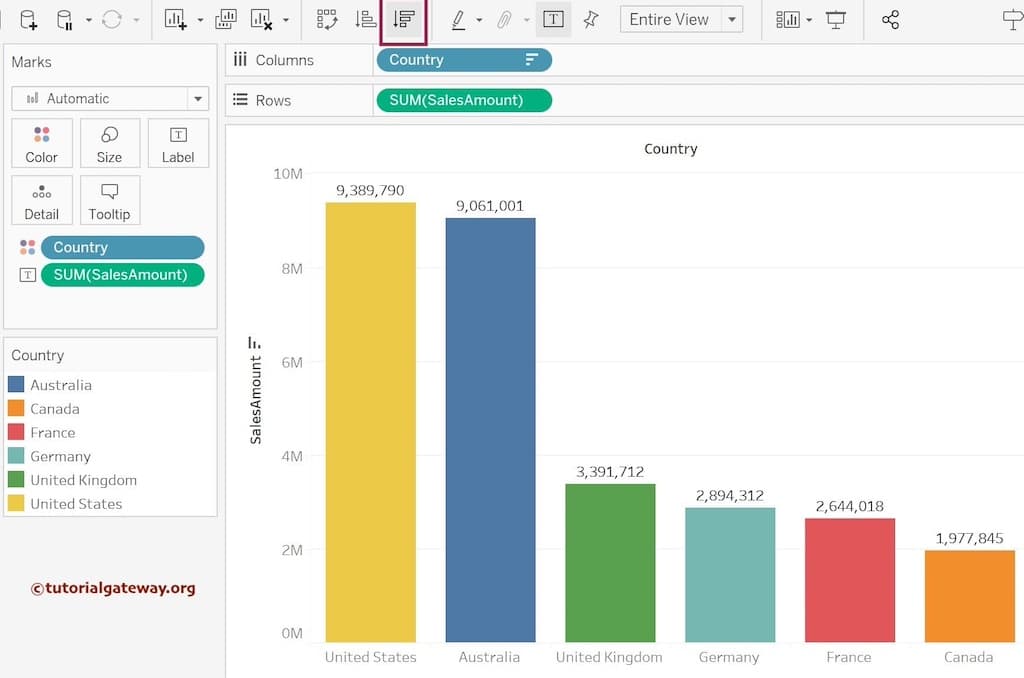Image resolution: width=1024 pixels, height=678 pixels.
Task: Click the Tooltip button in Marks card
Action: coord(110,200)
